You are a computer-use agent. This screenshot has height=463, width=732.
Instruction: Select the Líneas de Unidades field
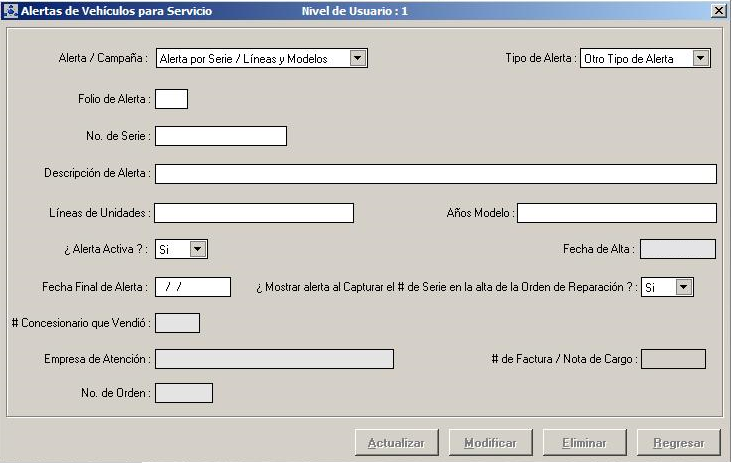254,213
